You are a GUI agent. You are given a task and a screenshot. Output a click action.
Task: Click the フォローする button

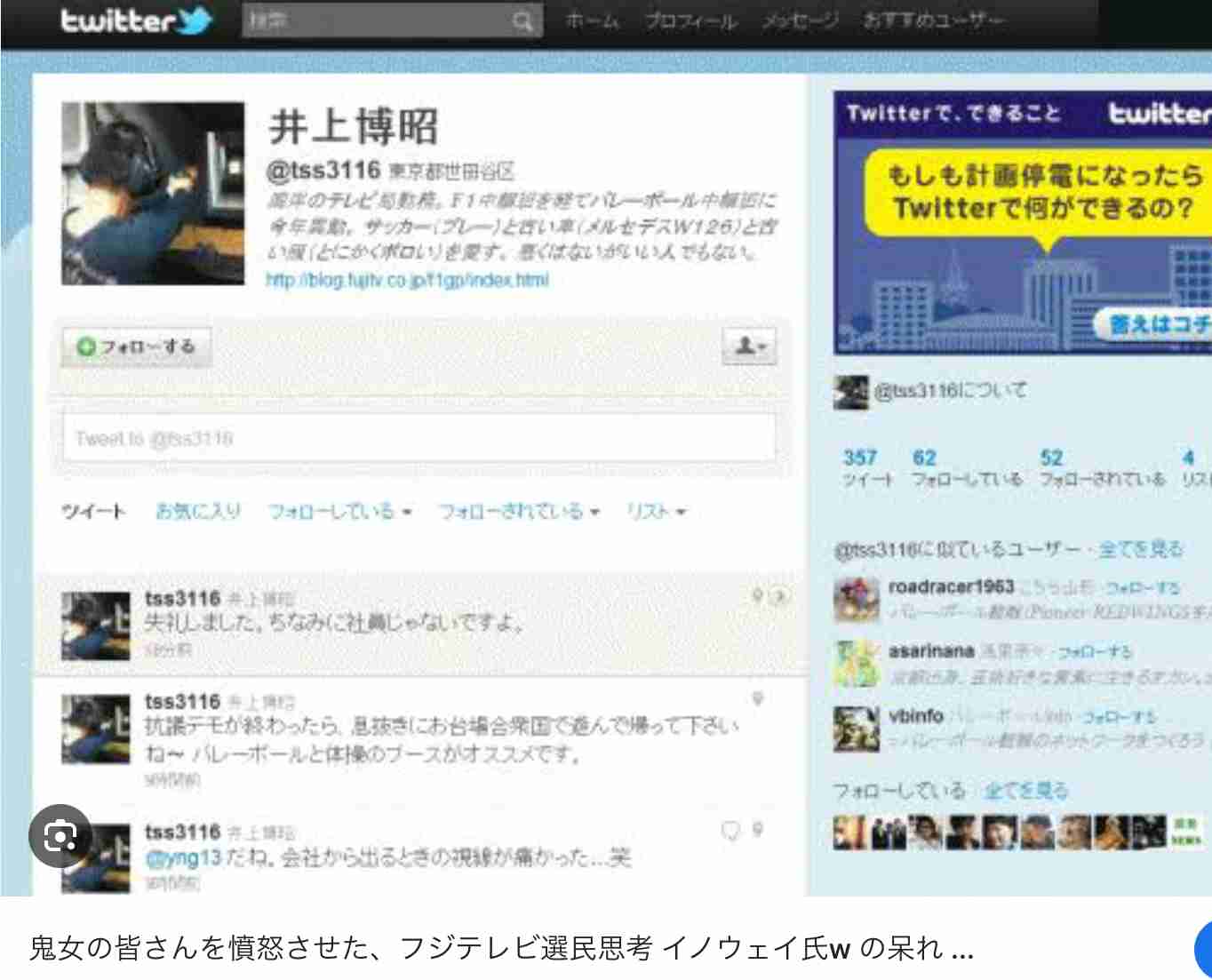[x=137, y=347]
